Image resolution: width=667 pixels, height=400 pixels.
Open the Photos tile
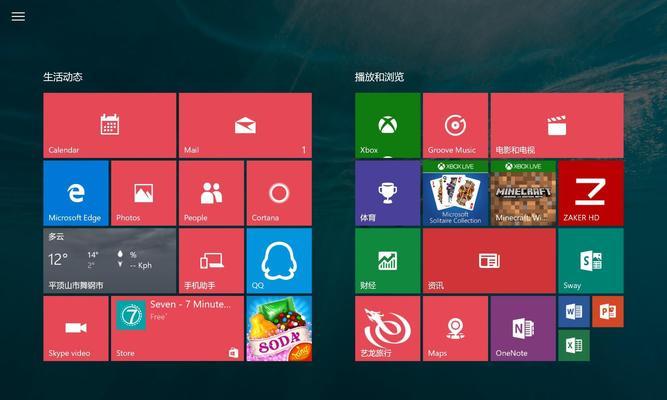(143, 193)
